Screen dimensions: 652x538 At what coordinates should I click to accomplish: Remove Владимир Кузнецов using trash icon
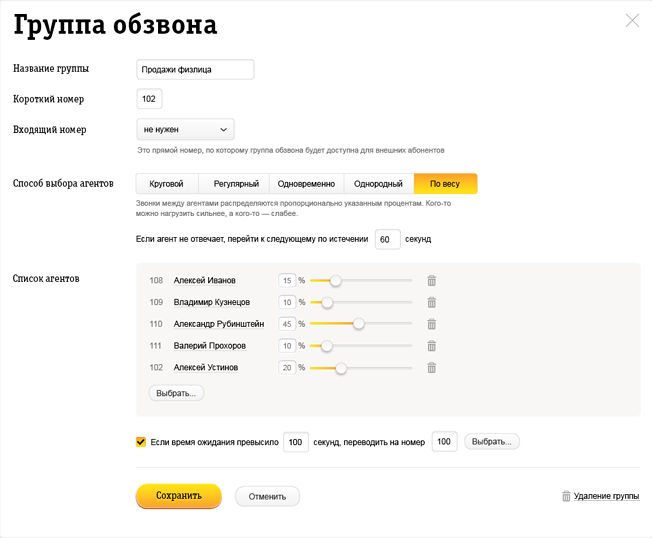point(432,302)
